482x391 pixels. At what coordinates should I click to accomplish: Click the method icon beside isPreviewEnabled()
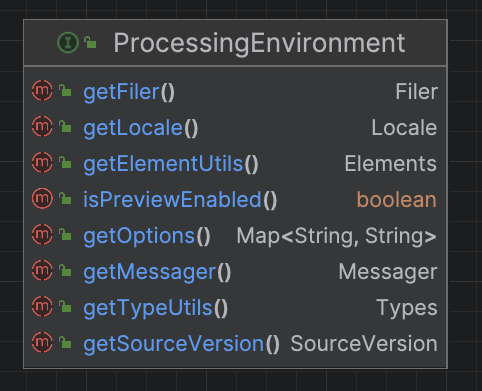(42, 199)
